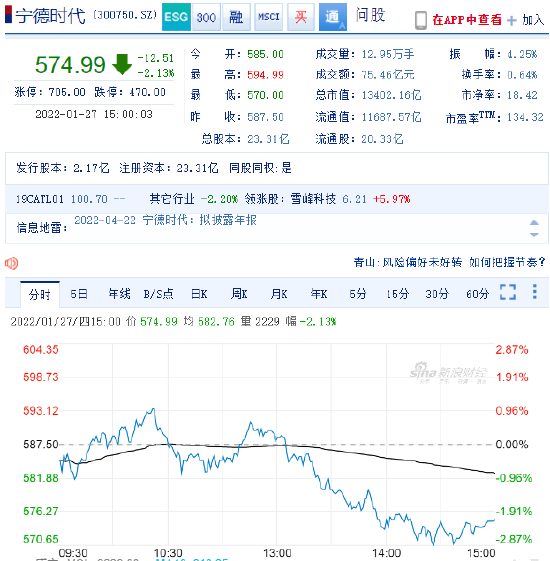550x561 pixels.
Task: Open 在APP中查看 link
Action: pyautogui.click(x=467, y=20)
